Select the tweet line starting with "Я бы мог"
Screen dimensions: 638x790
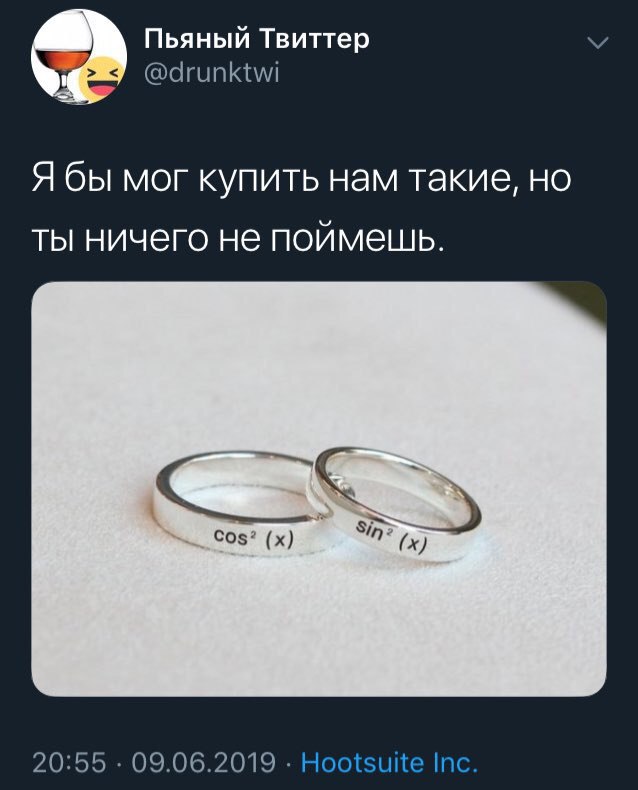click(x=302, y=179)
